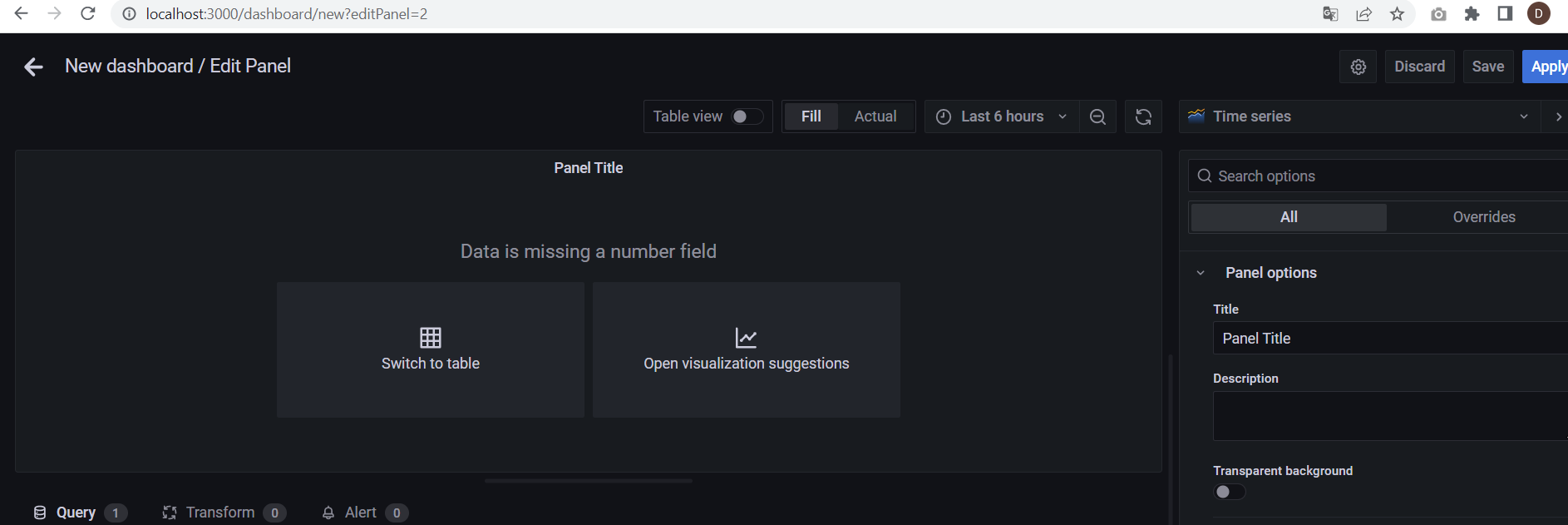Click the Discard button

(1419, 67)
